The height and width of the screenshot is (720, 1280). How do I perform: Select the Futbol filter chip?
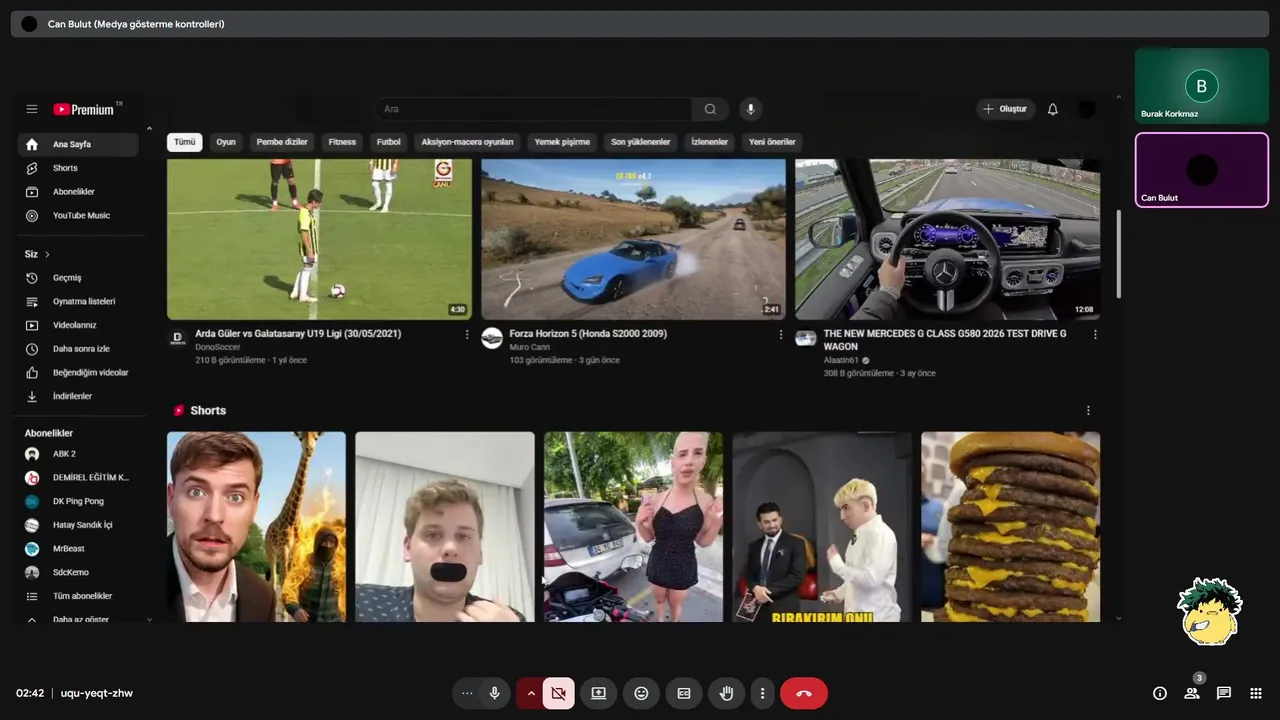point(388,142)
